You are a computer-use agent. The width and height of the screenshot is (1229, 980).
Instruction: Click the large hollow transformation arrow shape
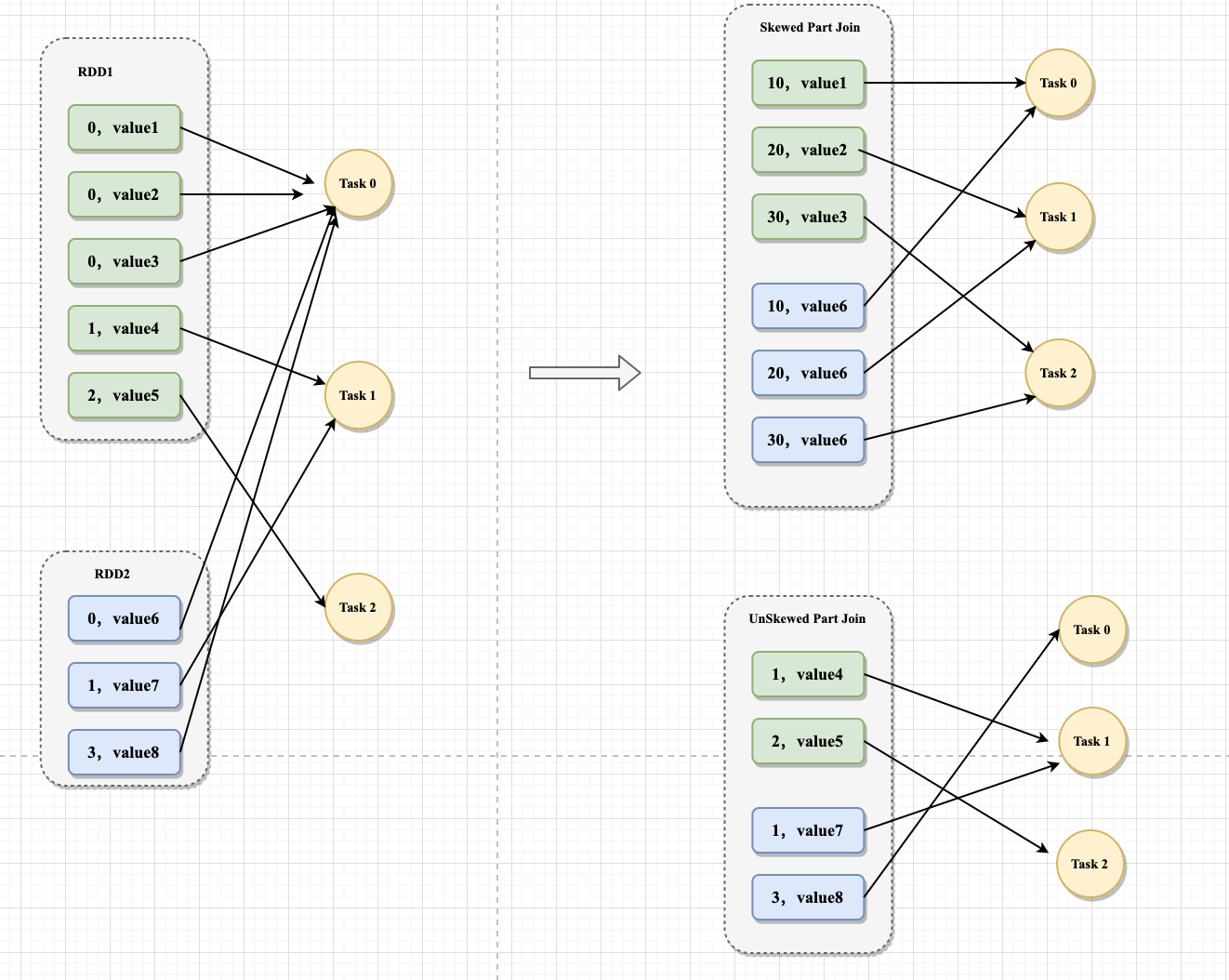(585, 373)
